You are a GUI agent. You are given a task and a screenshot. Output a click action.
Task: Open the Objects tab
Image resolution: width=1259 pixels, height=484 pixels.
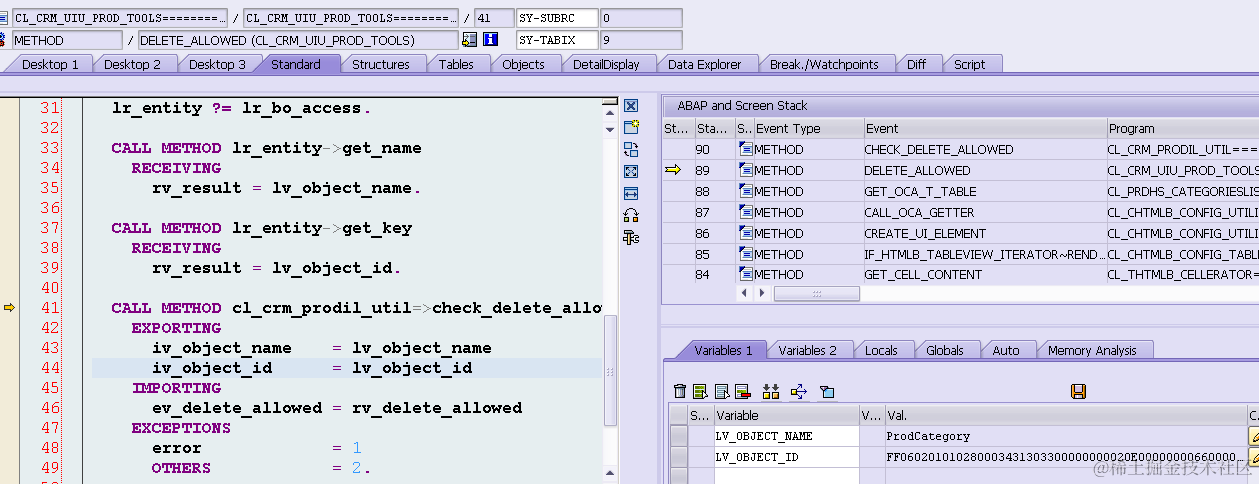pos(524,64)
